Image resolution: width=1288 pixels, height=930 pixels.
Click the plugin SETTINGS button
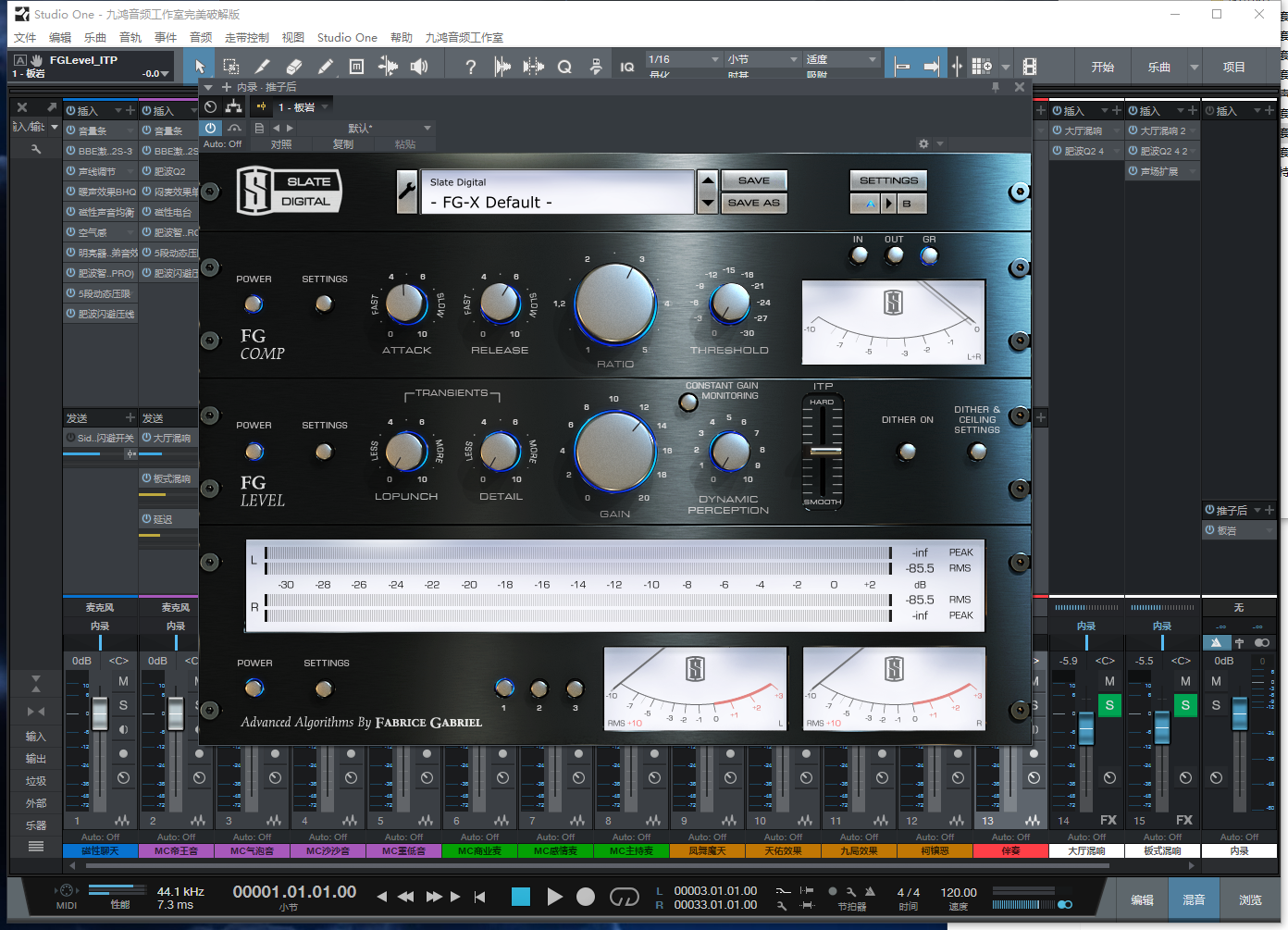click(x=888, y=180)
